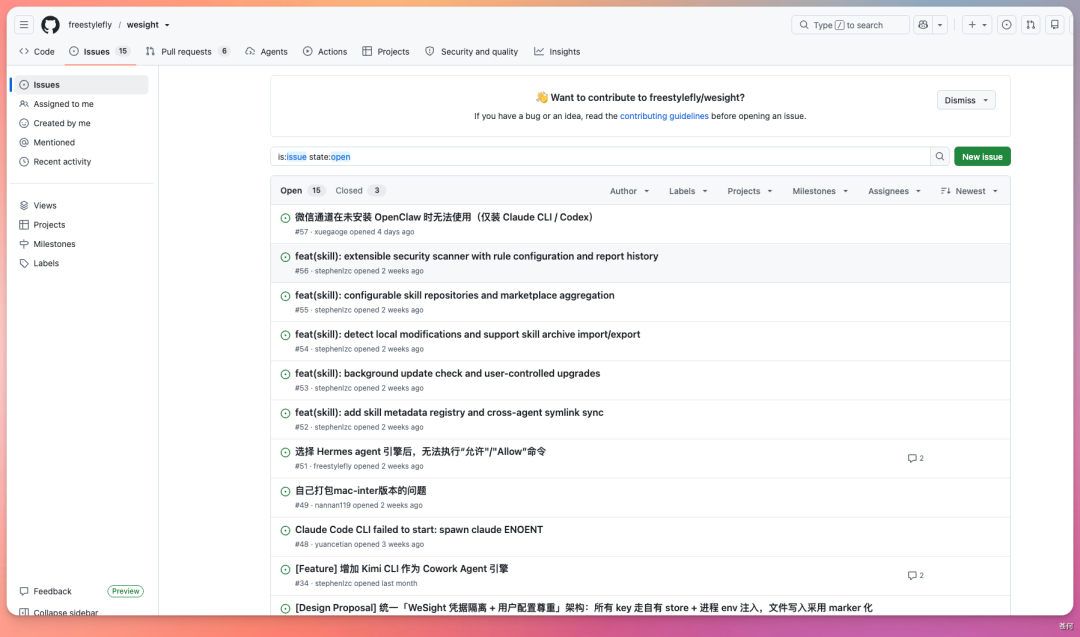Click comment count on Hermes agent issue
The height and width of the screenshot is (637, 1080).
915,459
